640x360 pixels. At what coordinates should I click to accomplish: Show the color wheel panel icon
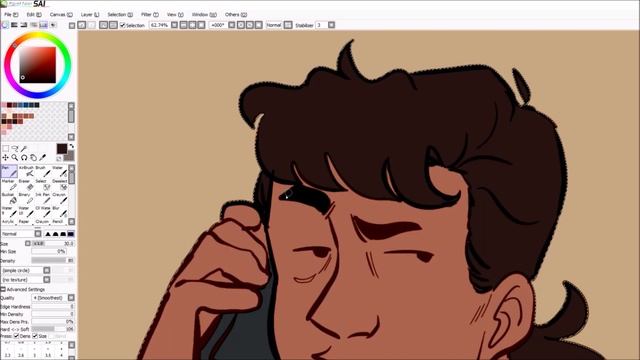[x=5, y=25]
